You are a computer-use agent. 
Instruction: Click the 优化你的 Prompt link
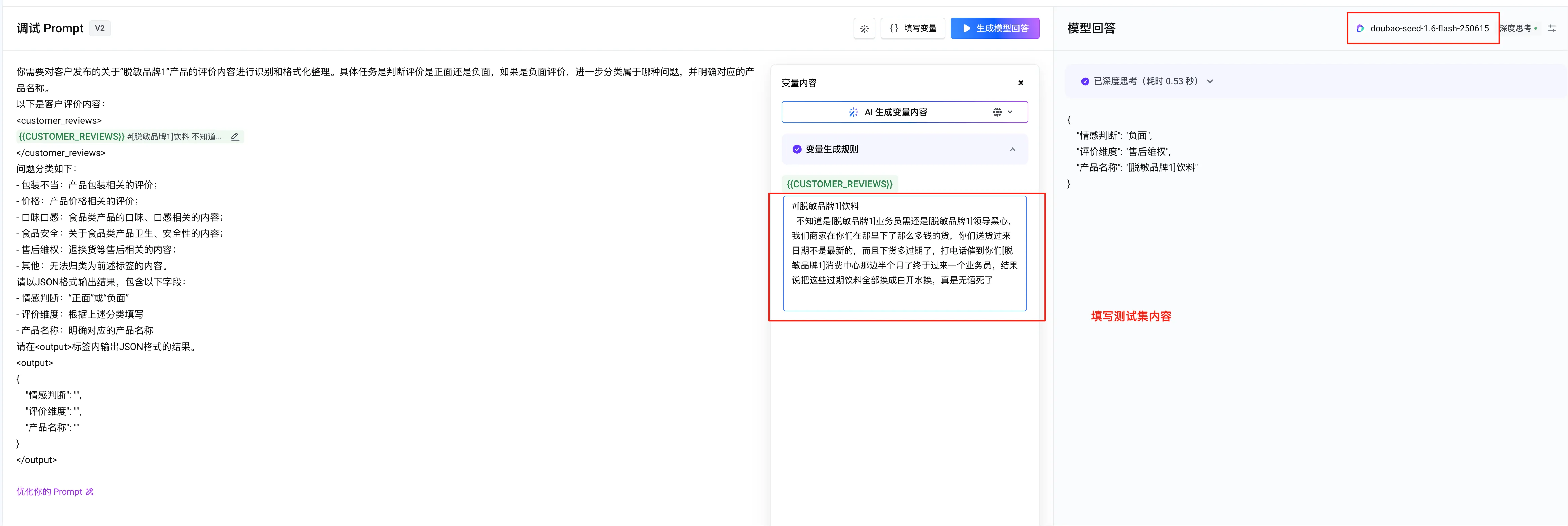pyautogui.click(x=49, y=492)
